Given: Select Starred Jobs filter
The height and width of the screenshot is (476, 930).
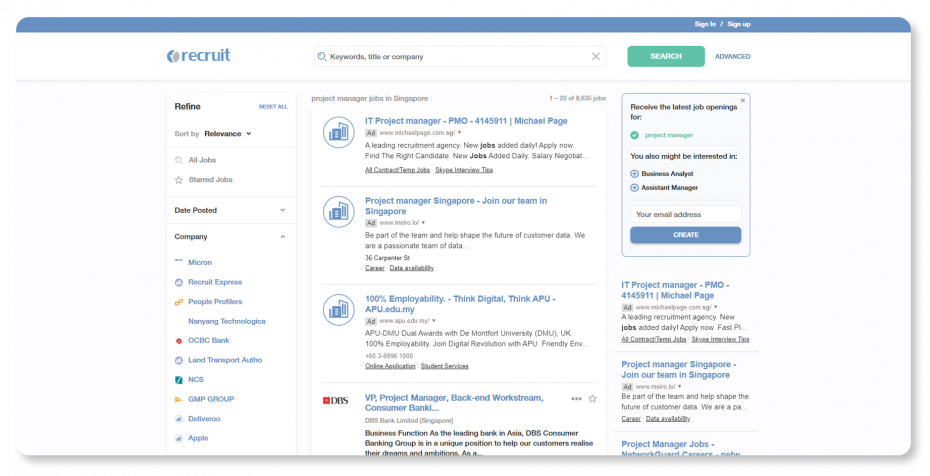Looking at the screenshot, I should tap(211, 180).
